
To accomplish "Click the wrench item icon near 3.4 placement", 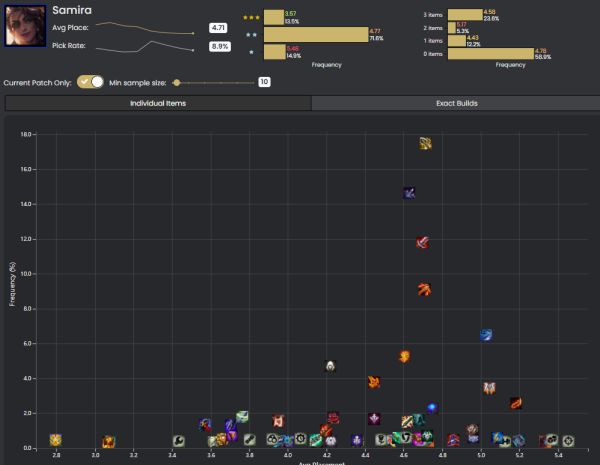I will click(x=178, y=440).
